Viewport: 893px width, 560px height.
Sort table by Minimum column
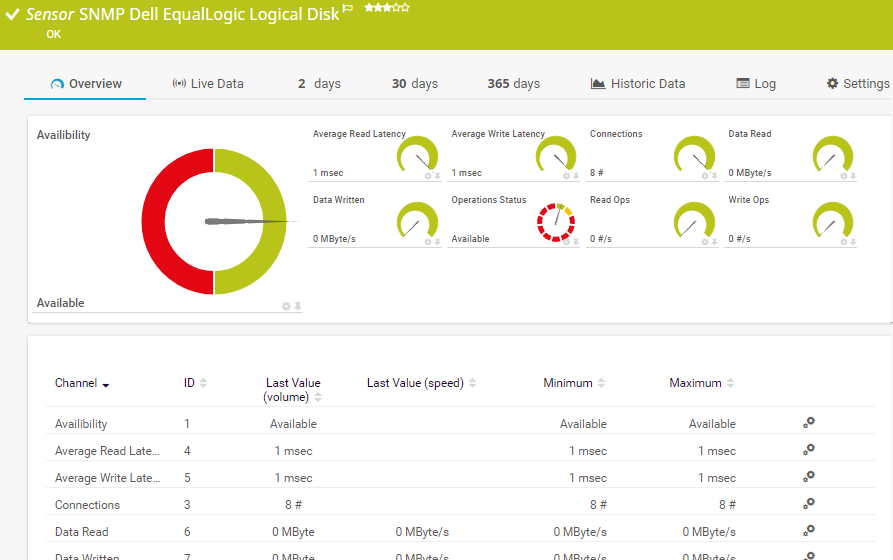pyautogui.click(x=601, y=383)
